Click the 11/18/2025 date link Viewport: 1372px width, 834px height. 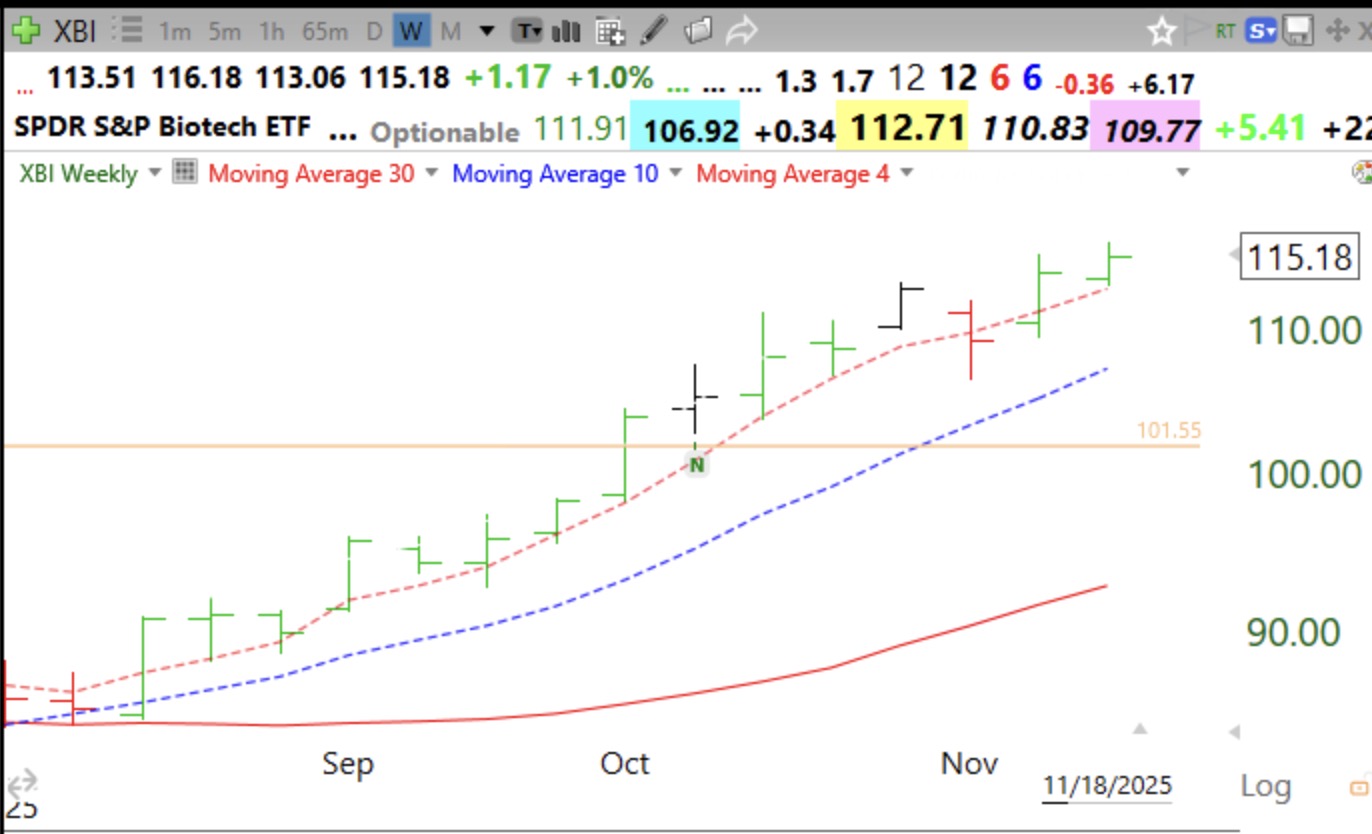coord(1107,786)
